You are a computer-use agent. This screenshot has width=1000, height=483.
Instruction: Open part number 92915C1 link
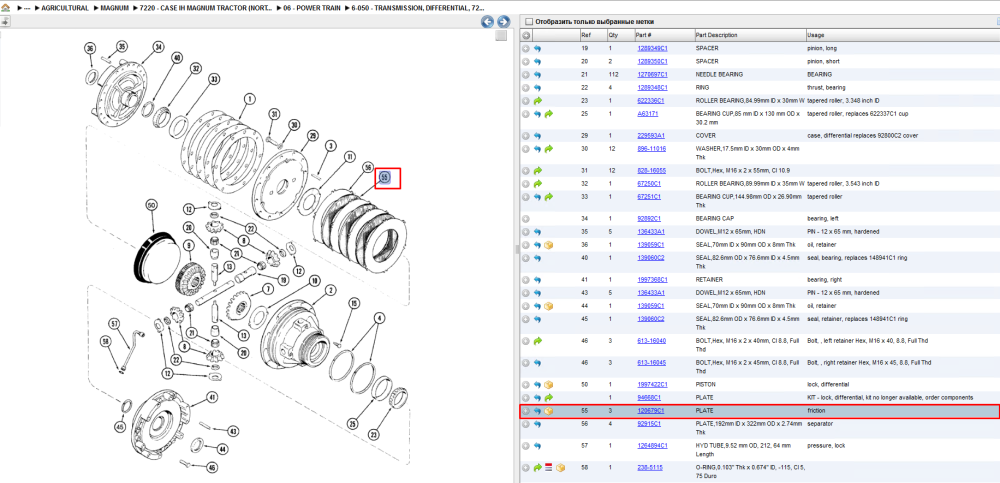(x=649, y=424)
